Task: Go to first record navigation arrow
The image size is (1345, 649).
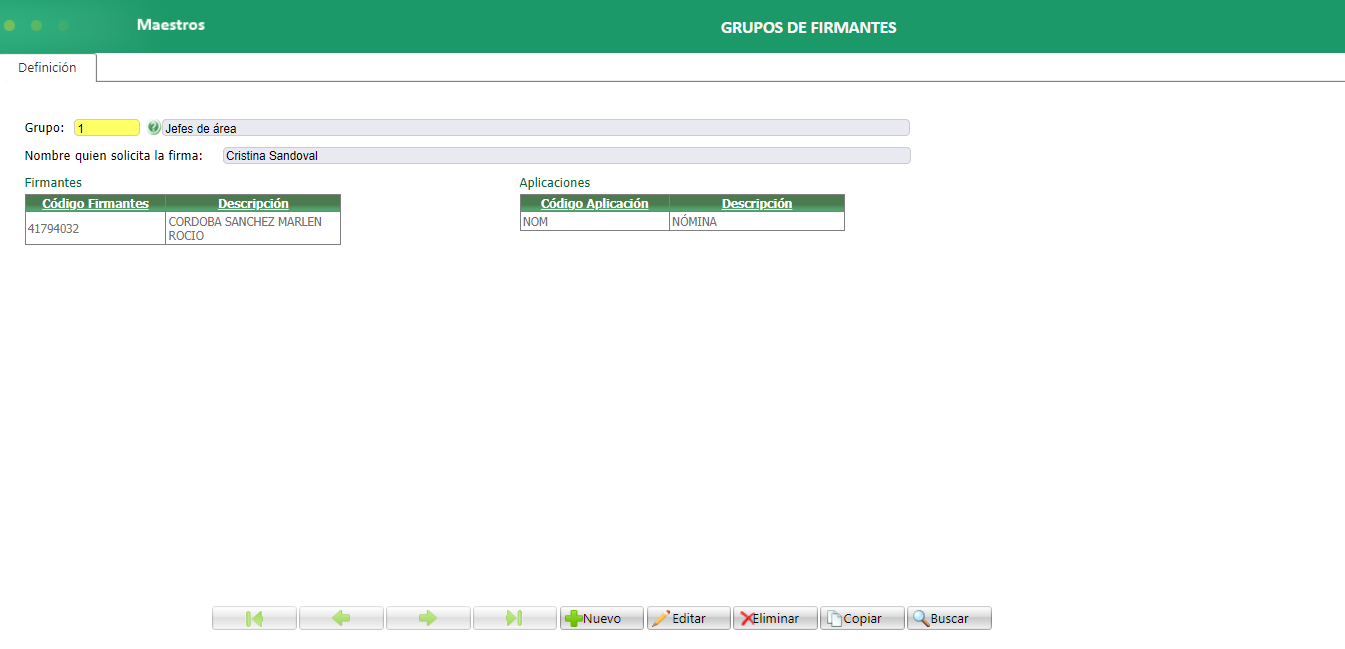Action: (x=254, y=618)
